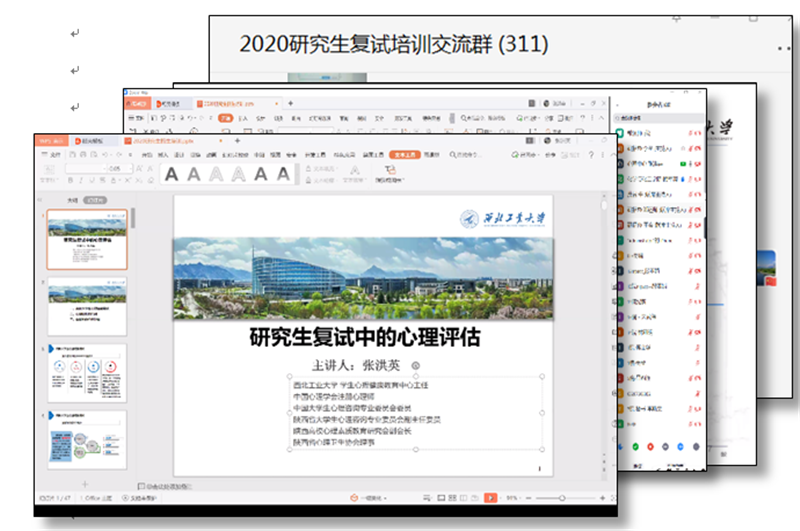Toggle the notes checkbox below the slide
Viewport: 800px width, 531px height.
tap(142, 486)
